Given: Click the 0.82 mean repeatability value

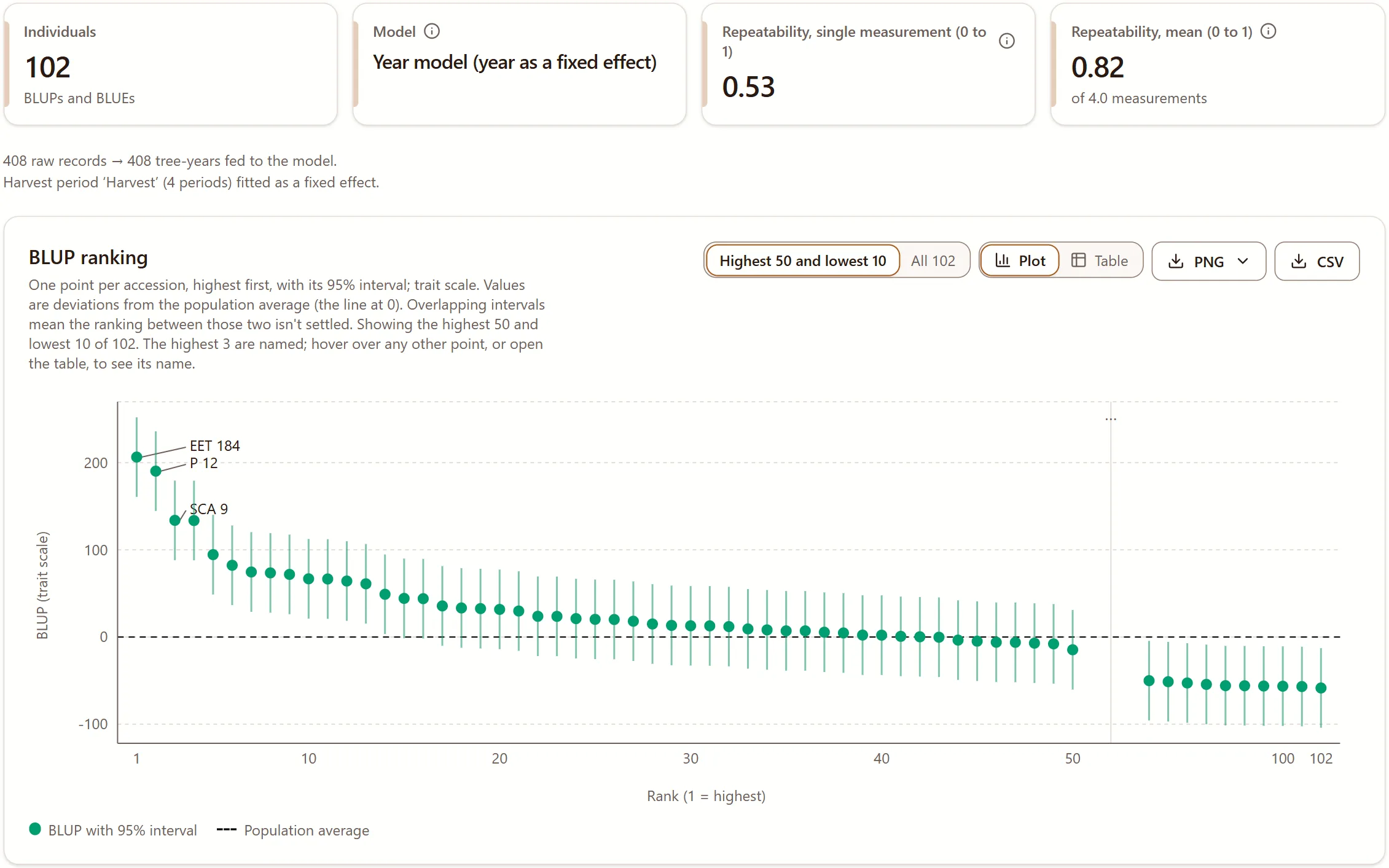Looking at the screenshot, I should (x=1097, y=68).
